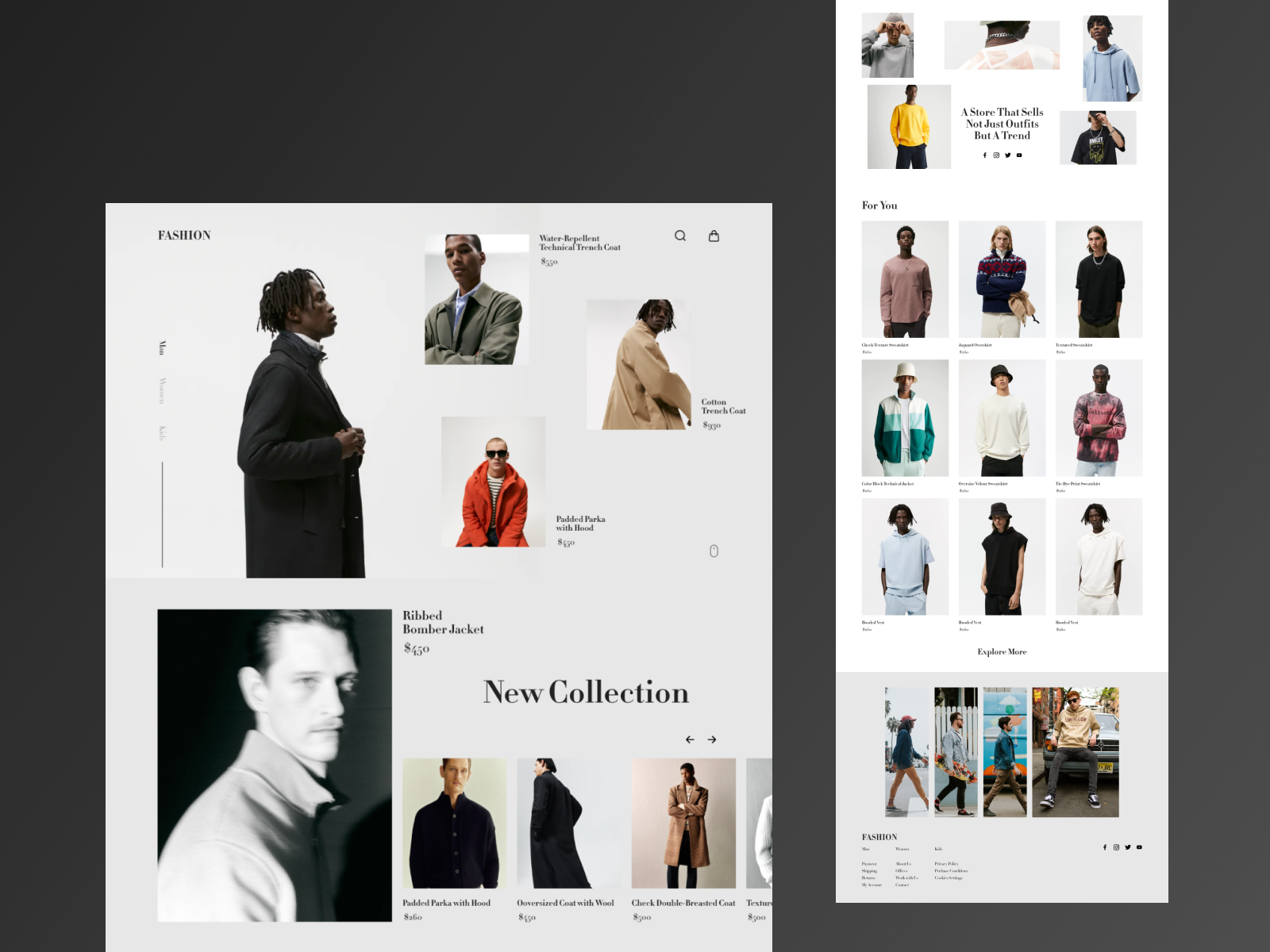Open the Purchase Conditions footer entry

[952, 871]
